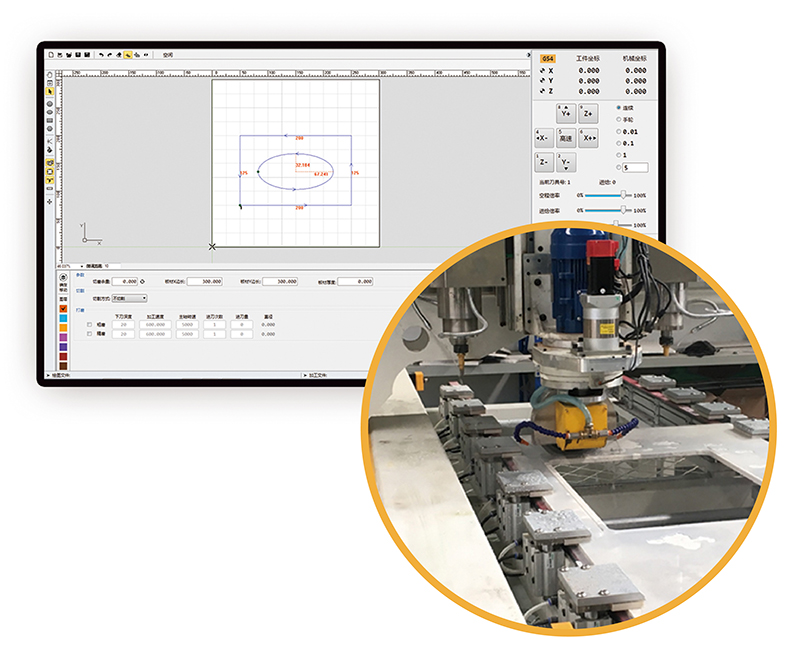The height and width of the screenshot is (669, 800).
Task: Click the 空程倍率 slider handle
Action: pos(624,196)
